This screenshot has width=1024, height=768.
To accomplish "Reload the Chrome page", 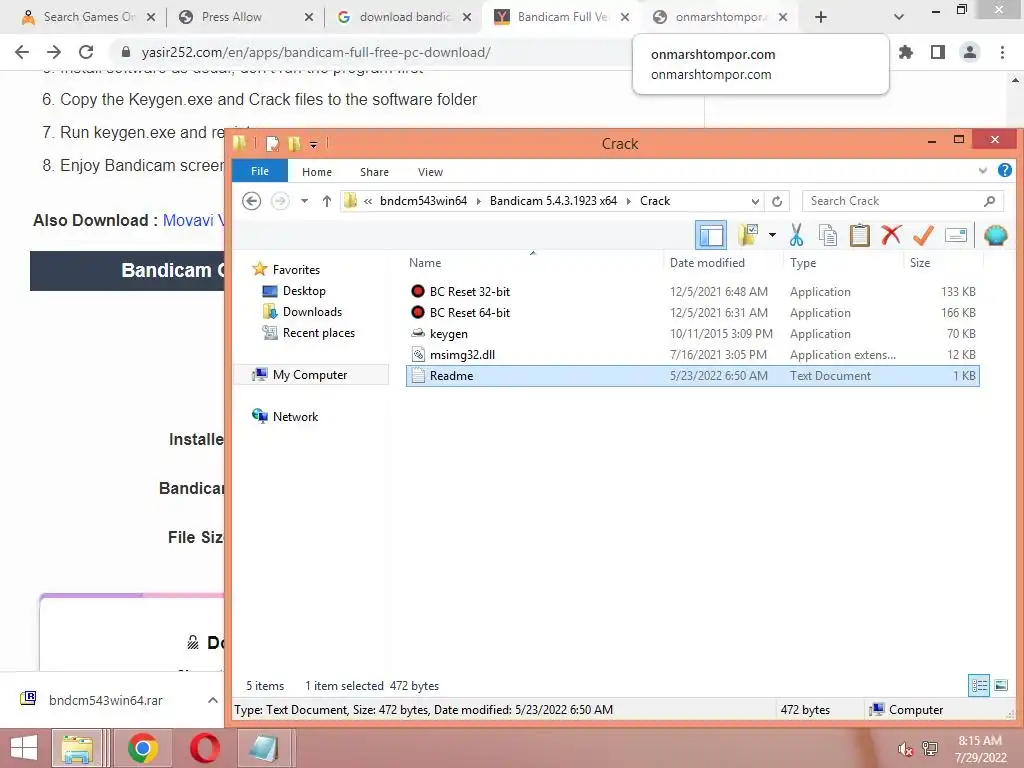I will (86, 52).
